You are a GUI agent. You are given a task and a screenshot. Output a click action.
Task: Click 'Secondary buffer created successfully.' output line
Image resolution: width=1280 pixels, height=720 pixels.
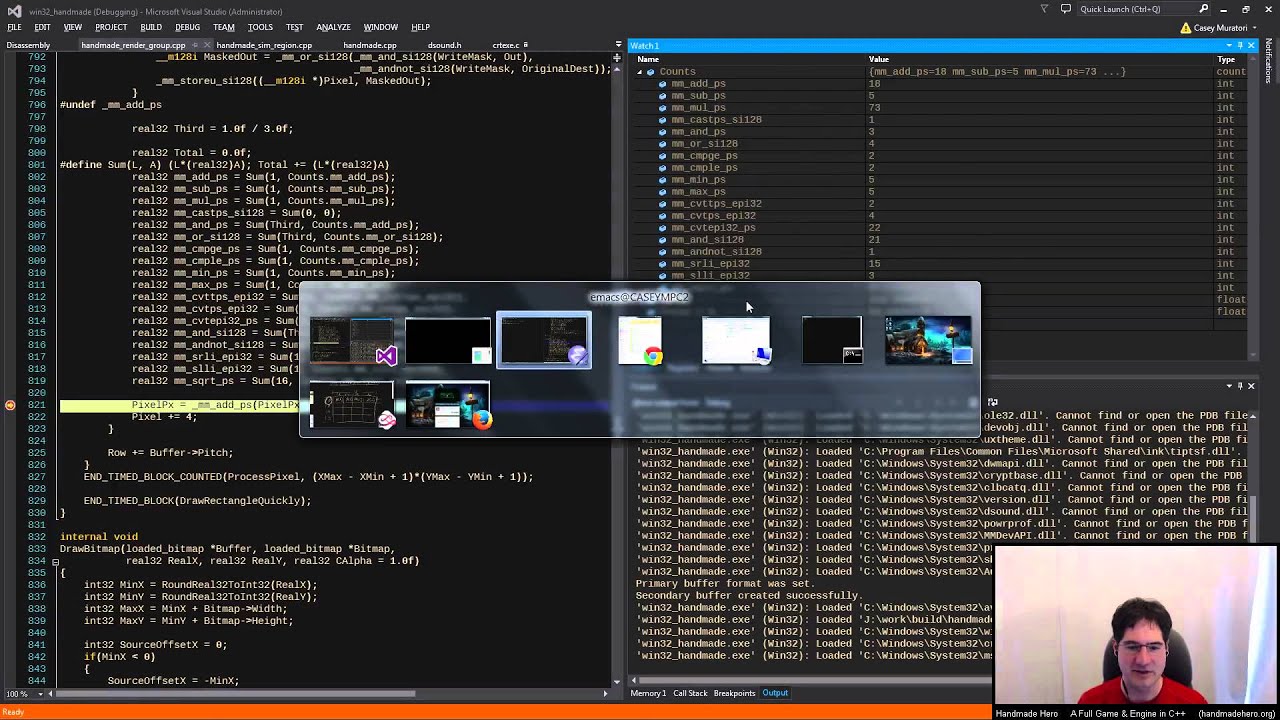(748, 595)
